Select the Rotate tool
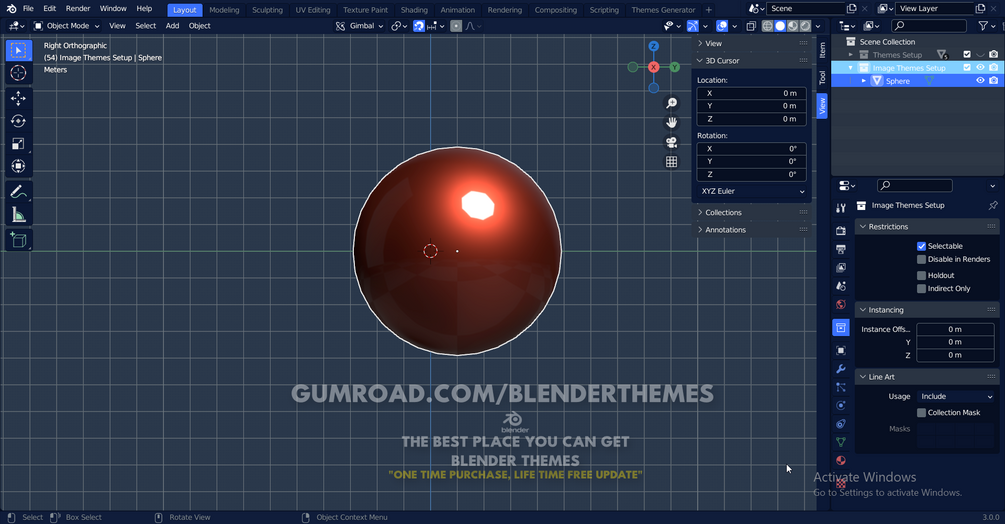Viewport: 1005px width, 524px height. pyautogui.click(x=19, y=120)
